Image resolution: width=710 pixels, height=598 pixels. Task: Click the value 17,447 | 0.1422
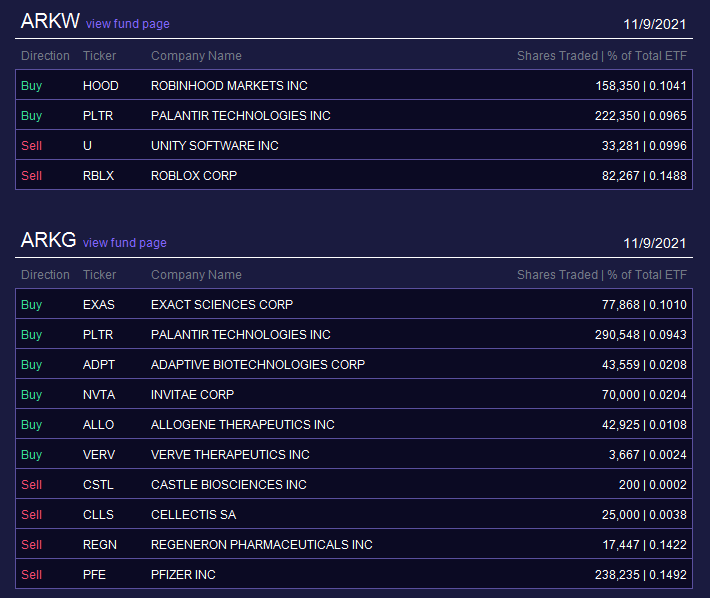coord(644,544)
